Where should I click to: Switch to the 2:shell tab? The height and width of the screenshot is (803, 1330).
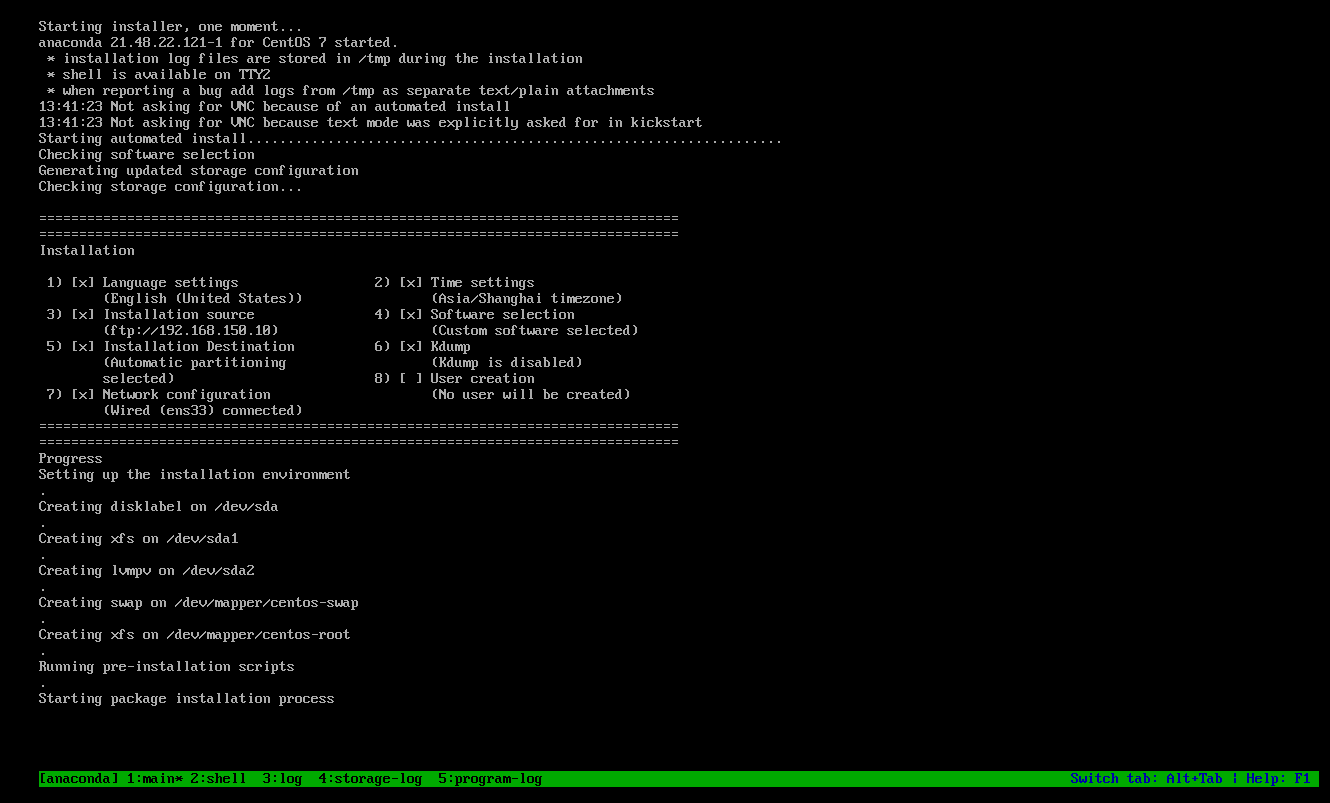pyautogui.click(x=219, y=779)
